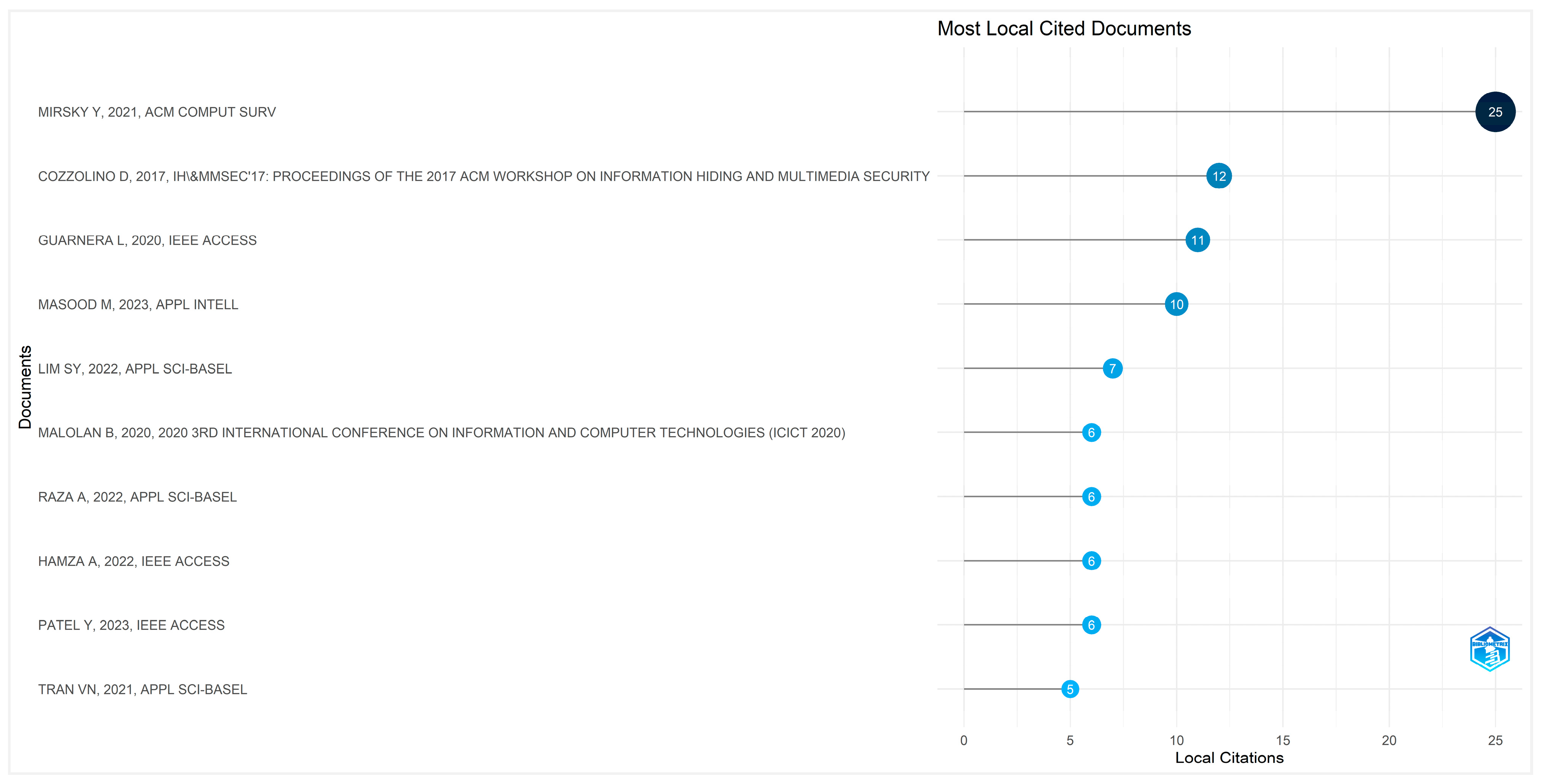Click the data point labeled 11
Viewport: 1543px width, 784px height.
point(1197,240)
